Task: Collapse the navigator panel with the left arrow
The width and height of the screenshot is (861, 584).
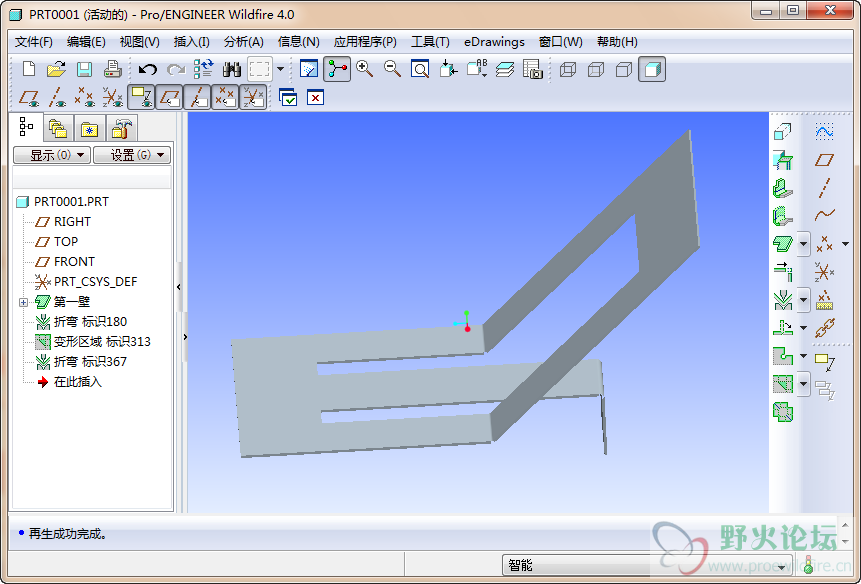Action: click(x=179, y=287)
